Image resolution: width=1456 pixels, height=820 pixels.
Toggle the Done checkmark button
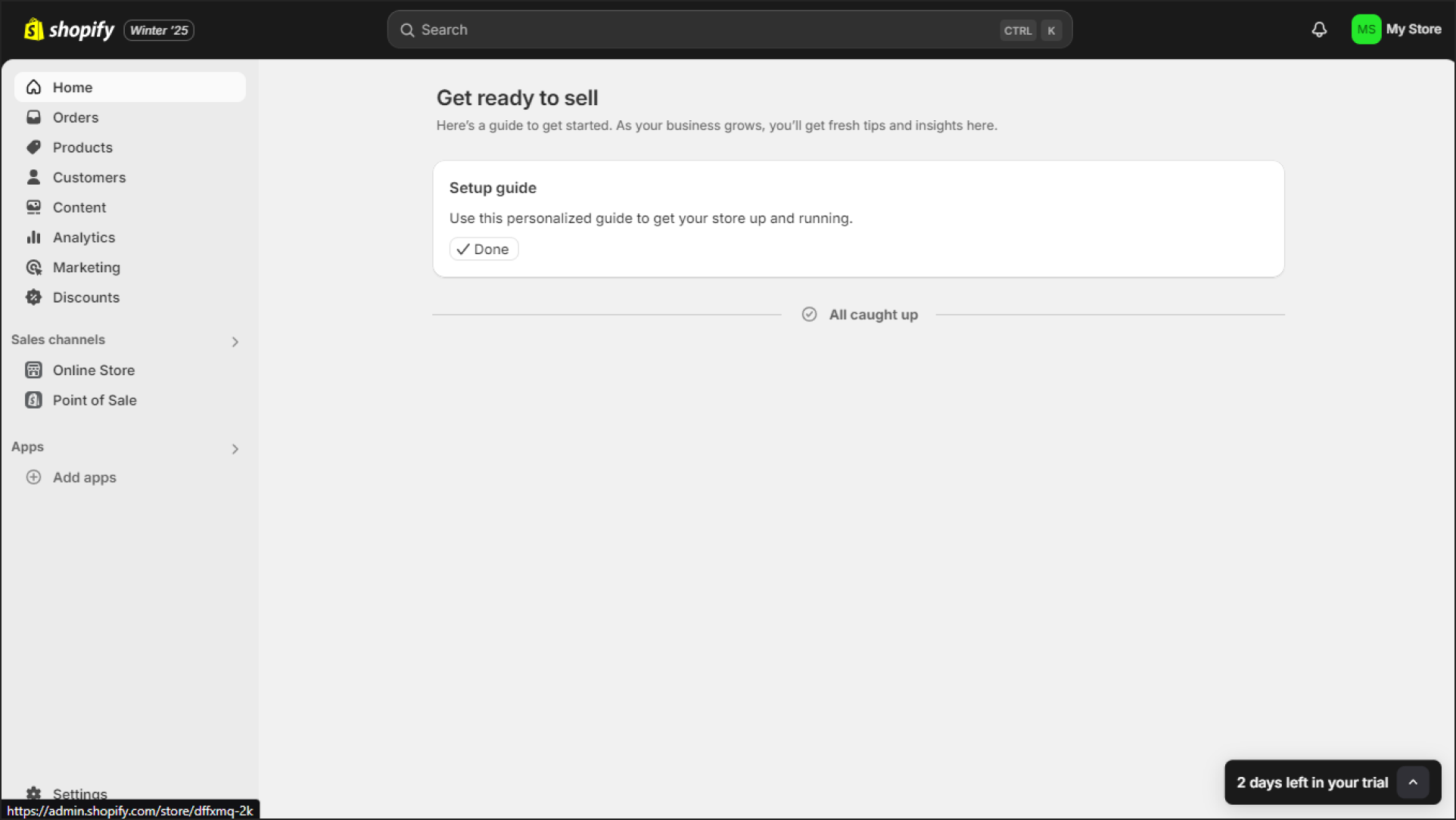[x=484, y=249]
